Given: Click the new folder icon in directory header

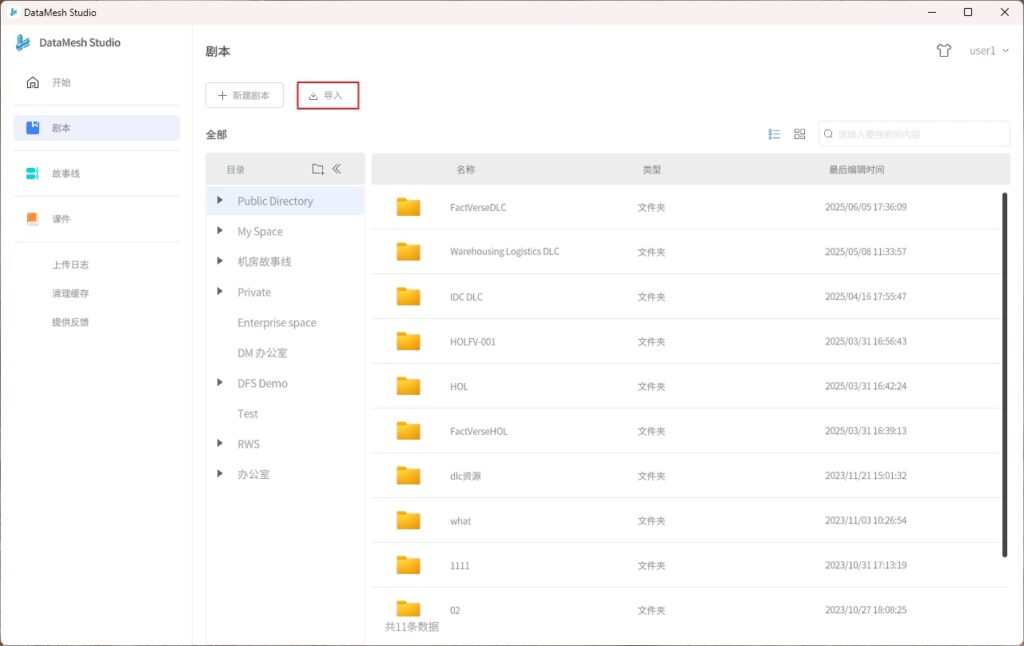Looking at the screenshot, I should click(318, 169).
